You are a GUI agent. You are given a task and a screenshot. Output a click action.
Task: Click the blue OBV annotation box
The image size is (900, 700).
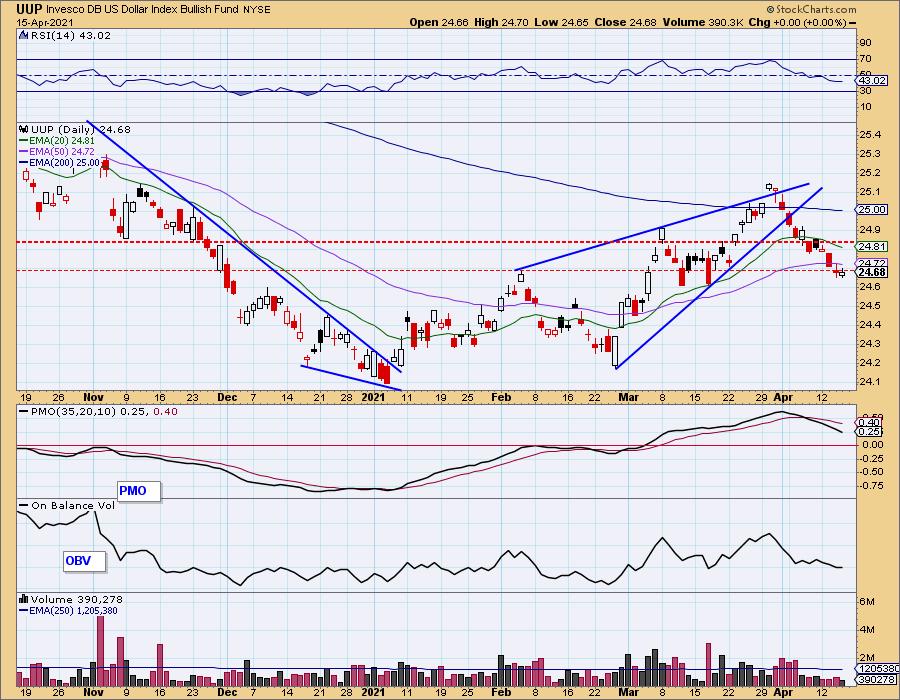pos(84,561)
